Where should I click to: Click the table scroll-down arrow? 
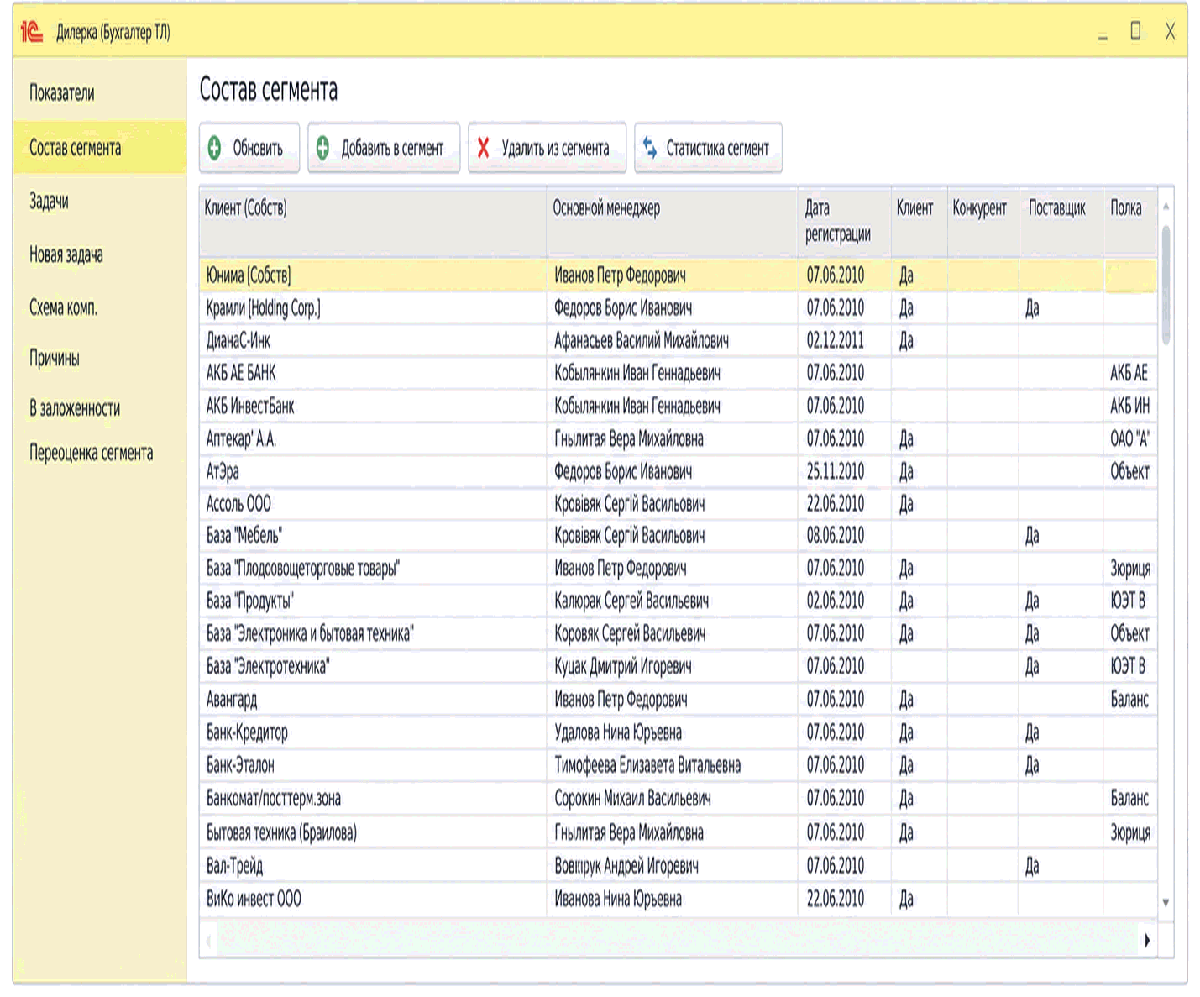(x=1165, y=902)
